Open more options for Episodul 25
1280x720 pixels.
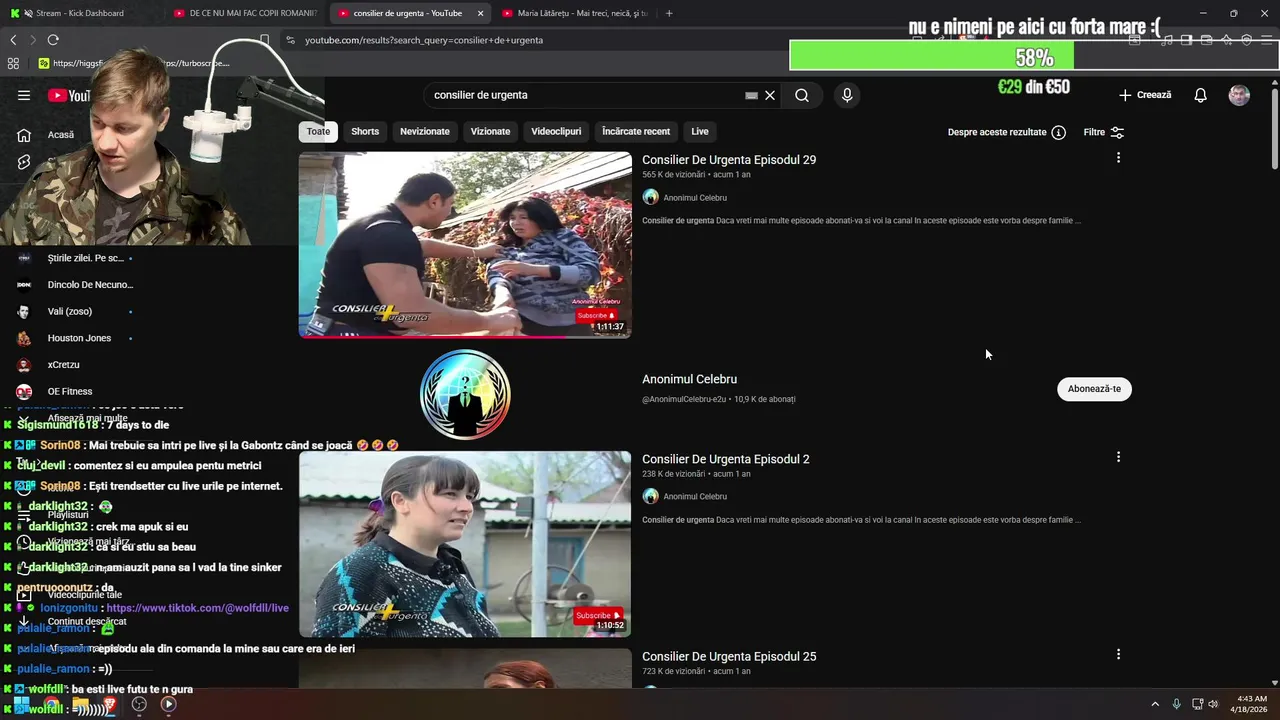click(1118, 654)
